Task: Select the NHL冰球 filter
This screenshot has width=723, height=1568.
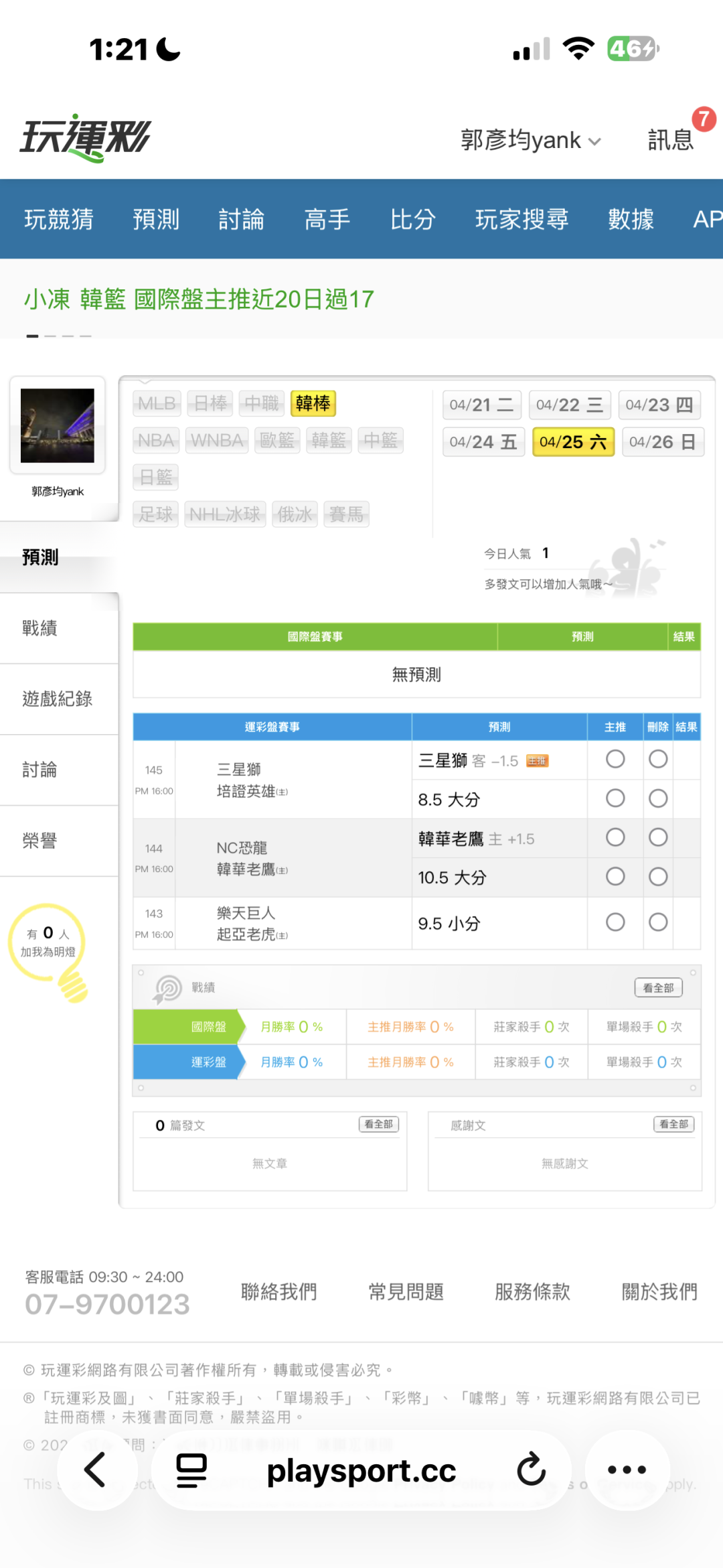Action: tap(225, 514)
